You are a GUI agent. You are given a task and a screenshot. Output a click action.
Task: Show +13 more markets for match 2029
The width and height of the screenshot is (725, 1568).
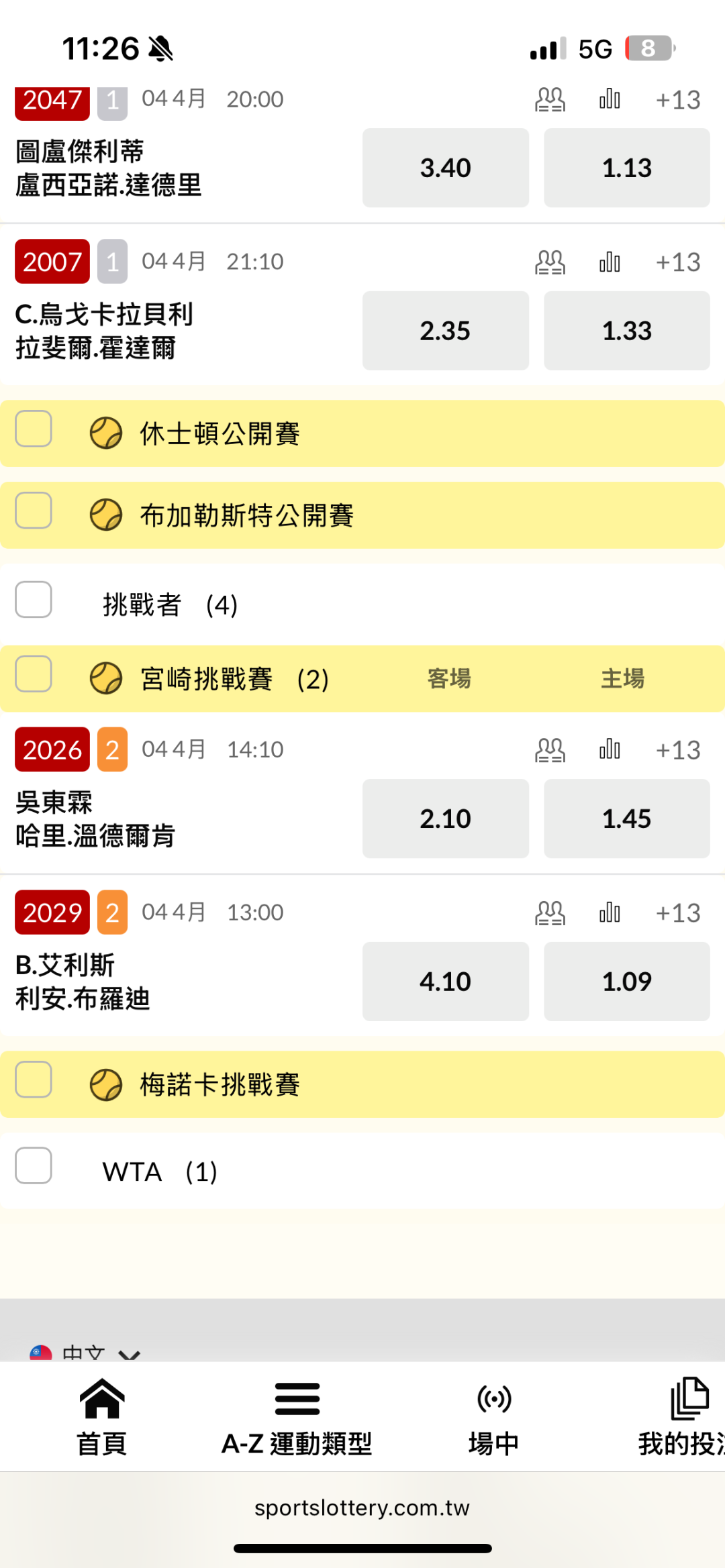[x=677, y=913]
